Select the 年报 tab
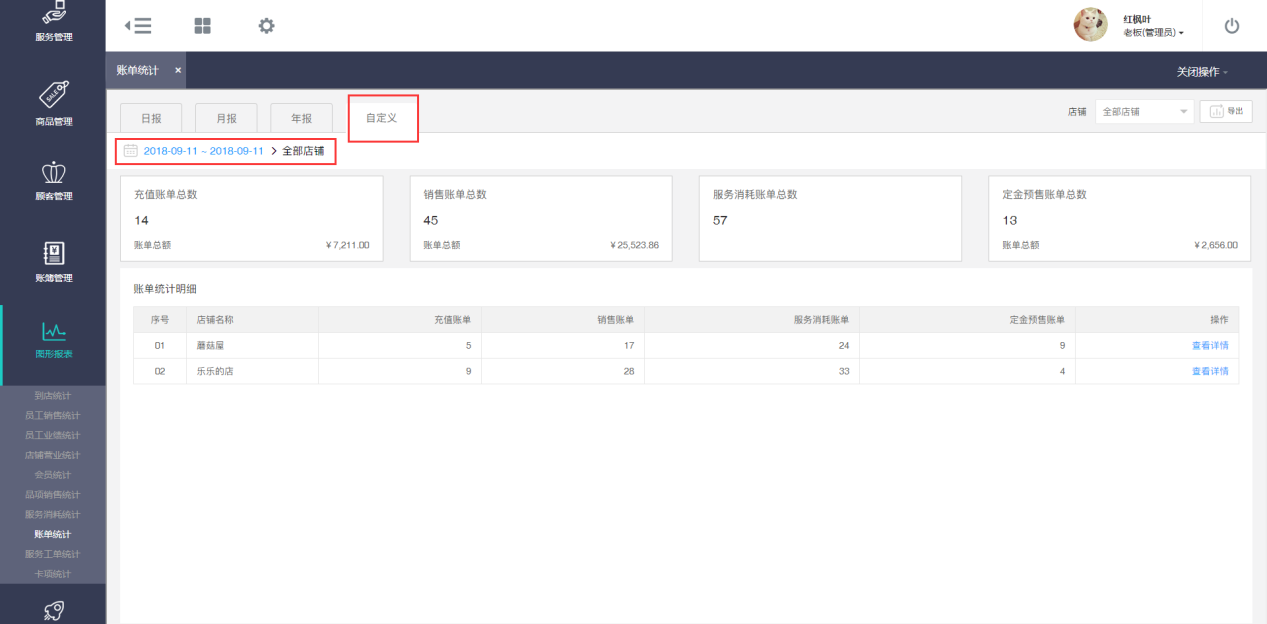Image resolution: width=1267 pixels, height=624 pixels. click(x=301, y=118)
